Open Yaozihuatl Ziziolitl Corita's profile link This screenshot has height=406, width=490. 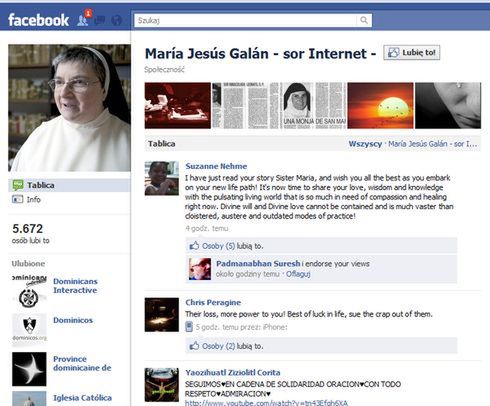(233, 372)
